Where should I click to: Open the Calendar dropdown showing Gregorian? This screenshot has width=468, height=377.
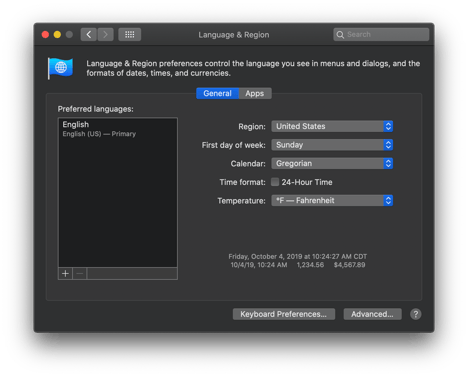332,164
